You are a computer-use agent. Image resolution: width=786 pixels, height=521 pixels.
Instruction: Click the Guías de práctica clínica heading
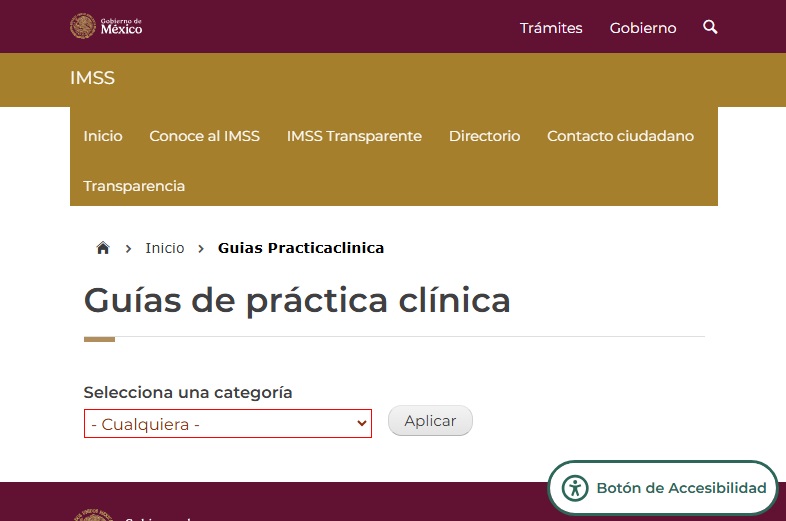pos(297,300)
